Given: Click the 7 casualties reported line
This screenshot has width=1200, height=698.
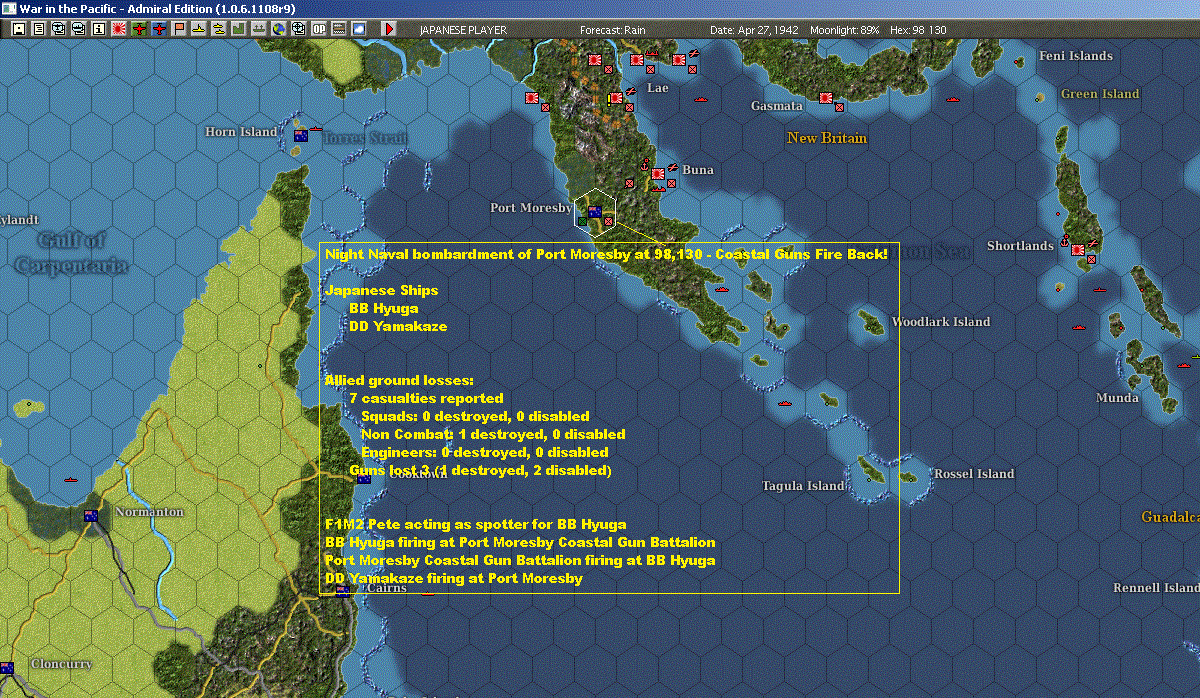Looking at the screenshot, I should tap(426, 398).
